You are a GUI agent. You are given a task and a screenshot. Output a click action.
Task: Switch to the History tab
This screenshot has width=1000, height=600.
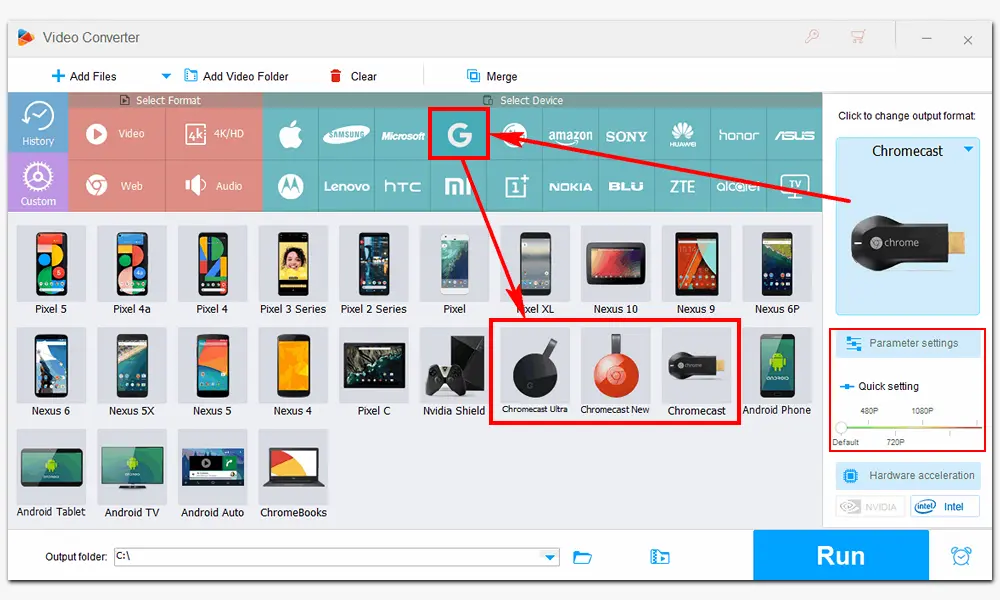click(x=38, y=122)
